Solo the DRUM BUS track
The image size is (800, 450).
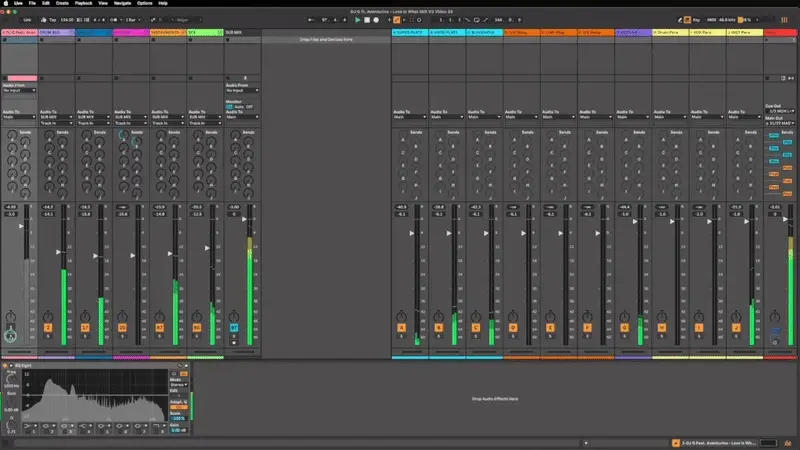point(47,336)
